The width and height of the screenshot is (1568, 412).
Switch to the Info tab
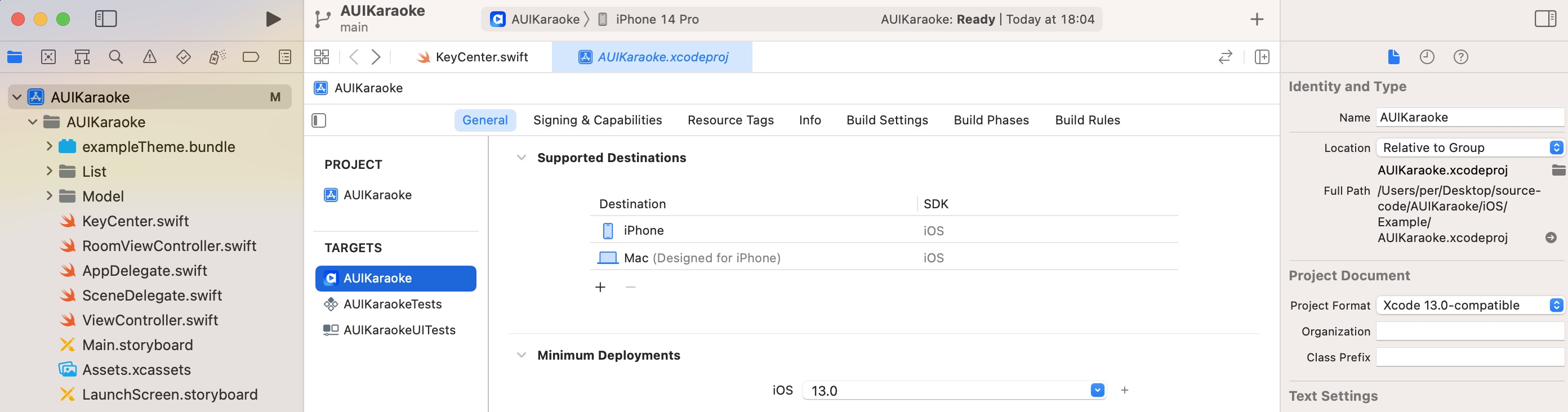810,120
